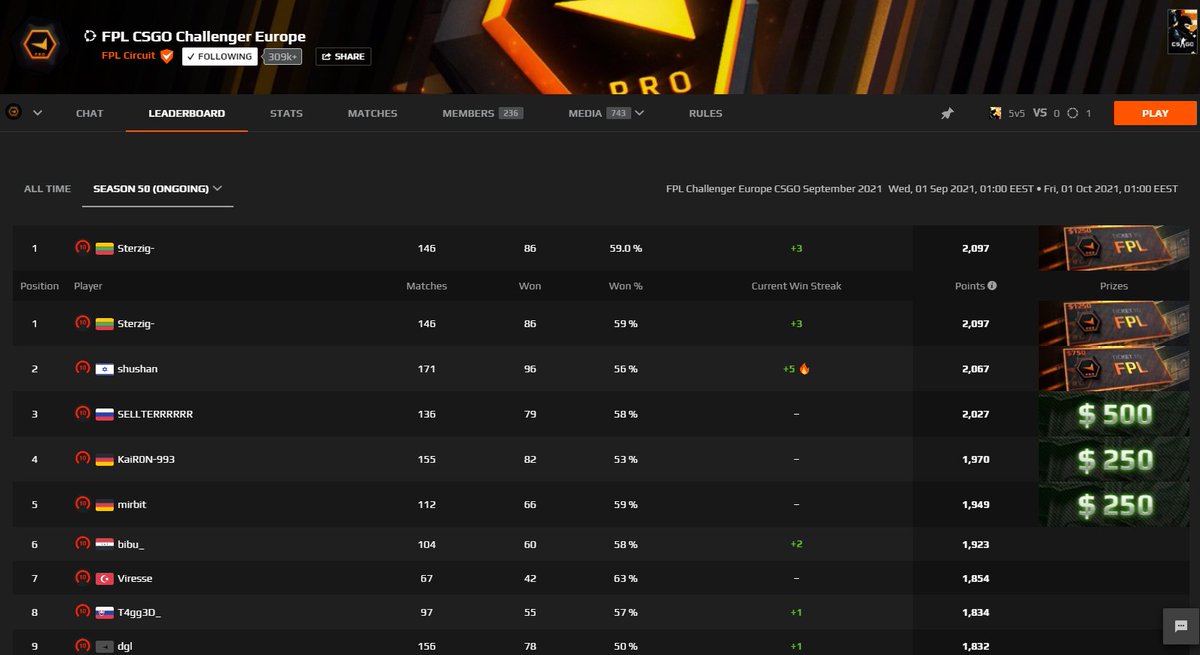Click the Turkish flag beside Viresse
The height and width of the screenshot is (655, 1200).
click(104, 579)
